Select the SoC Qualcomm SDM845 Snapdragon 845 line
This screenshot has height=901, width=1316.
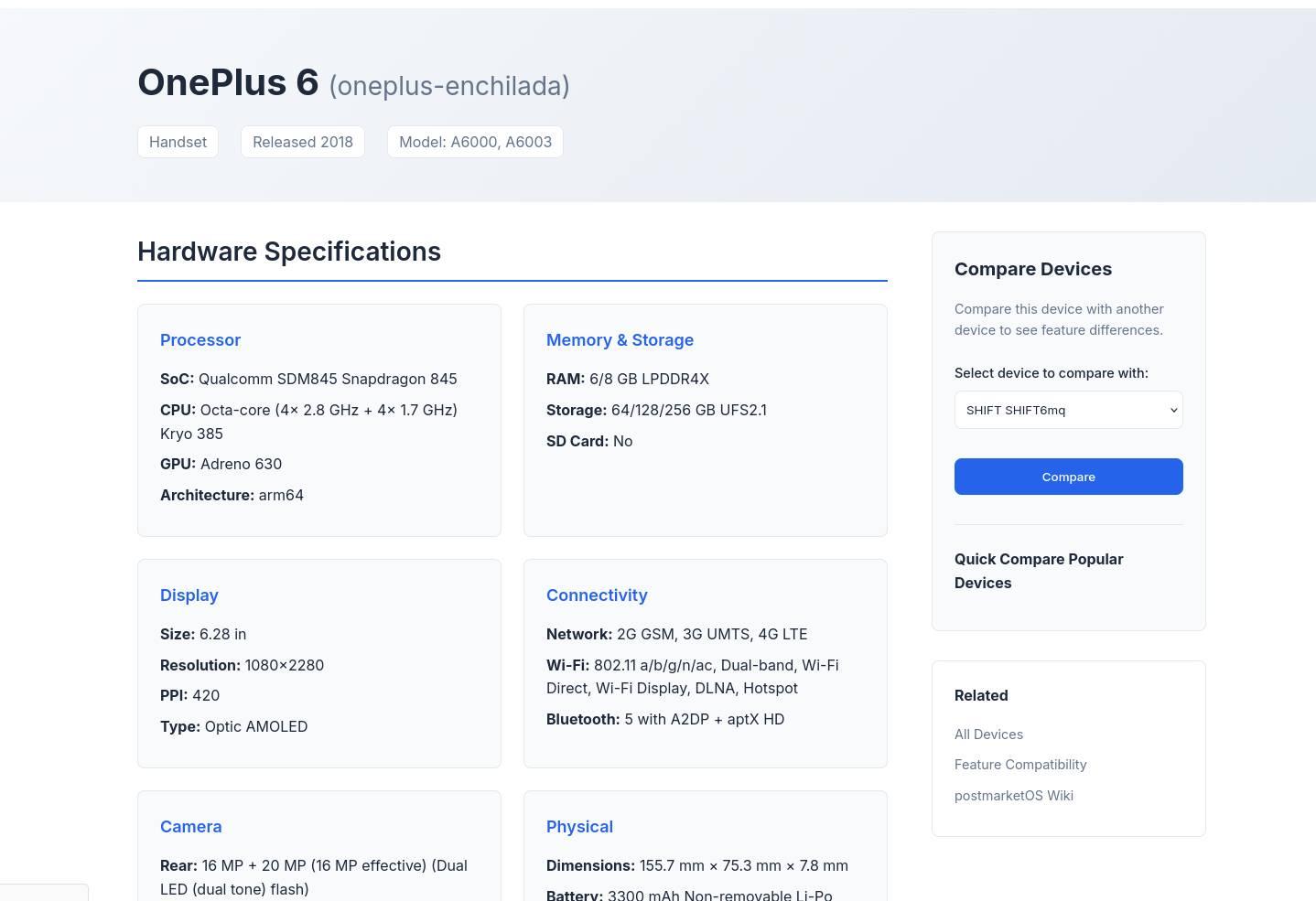[x=308, y=379]
